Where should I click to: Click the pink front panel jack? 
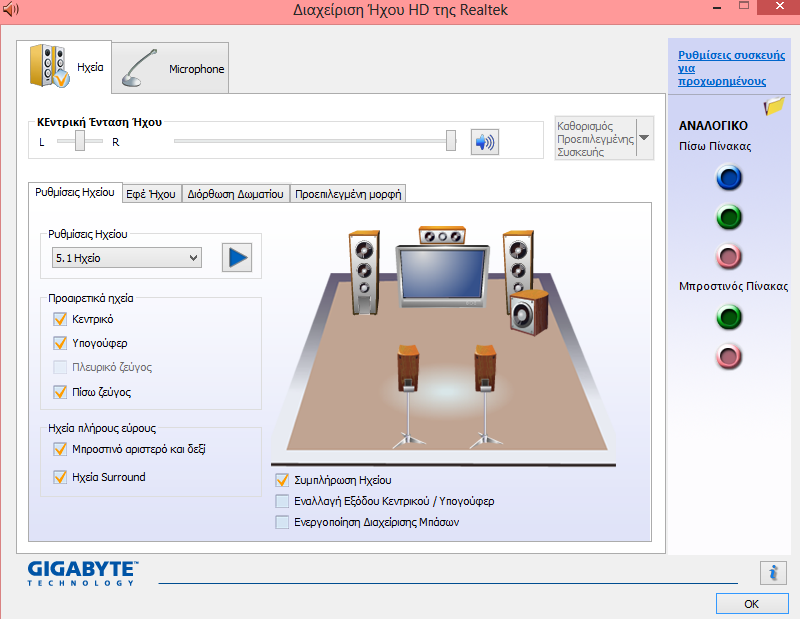coord(729,356)
